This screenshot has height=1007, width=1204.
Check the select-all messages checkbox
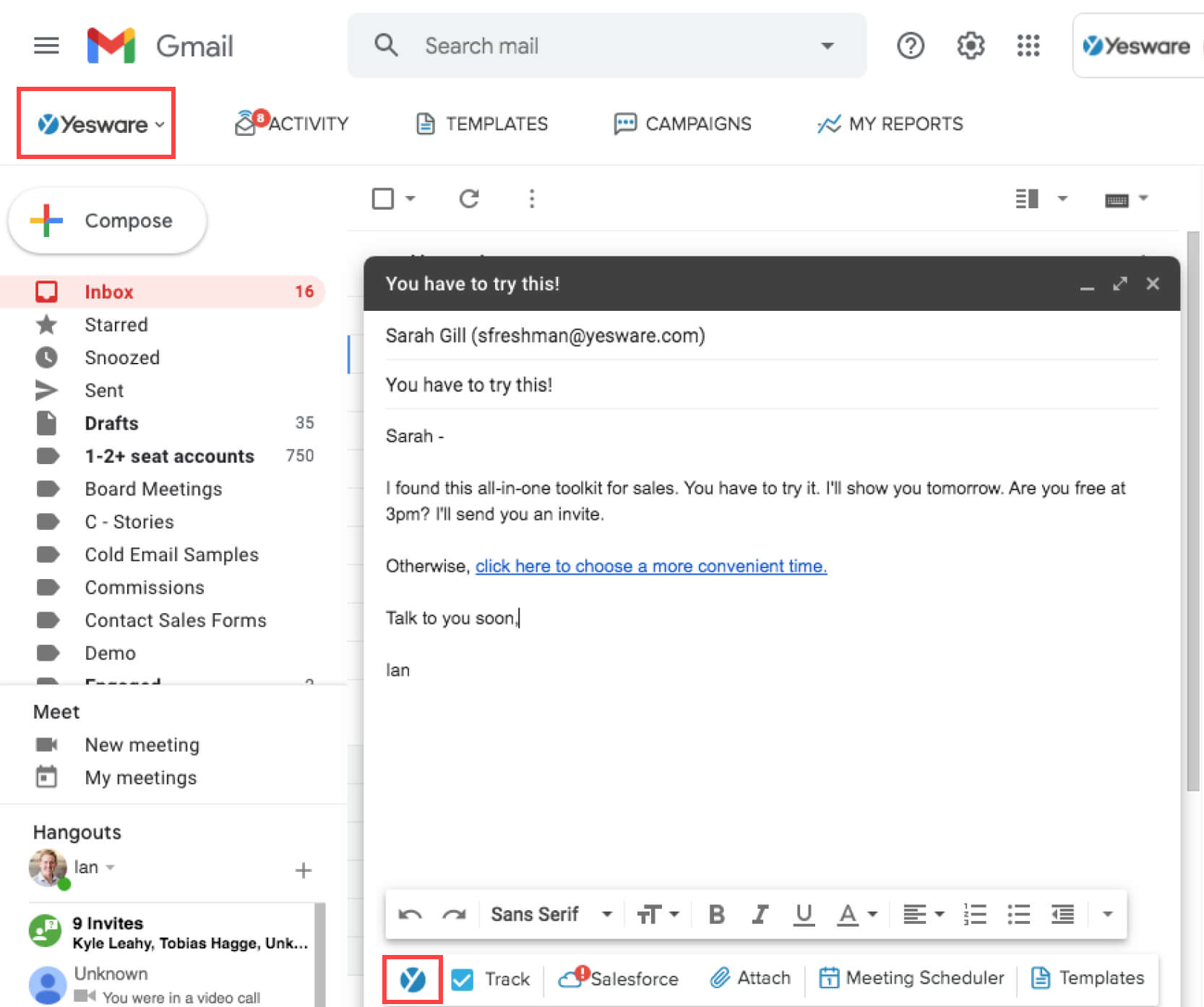383,198
